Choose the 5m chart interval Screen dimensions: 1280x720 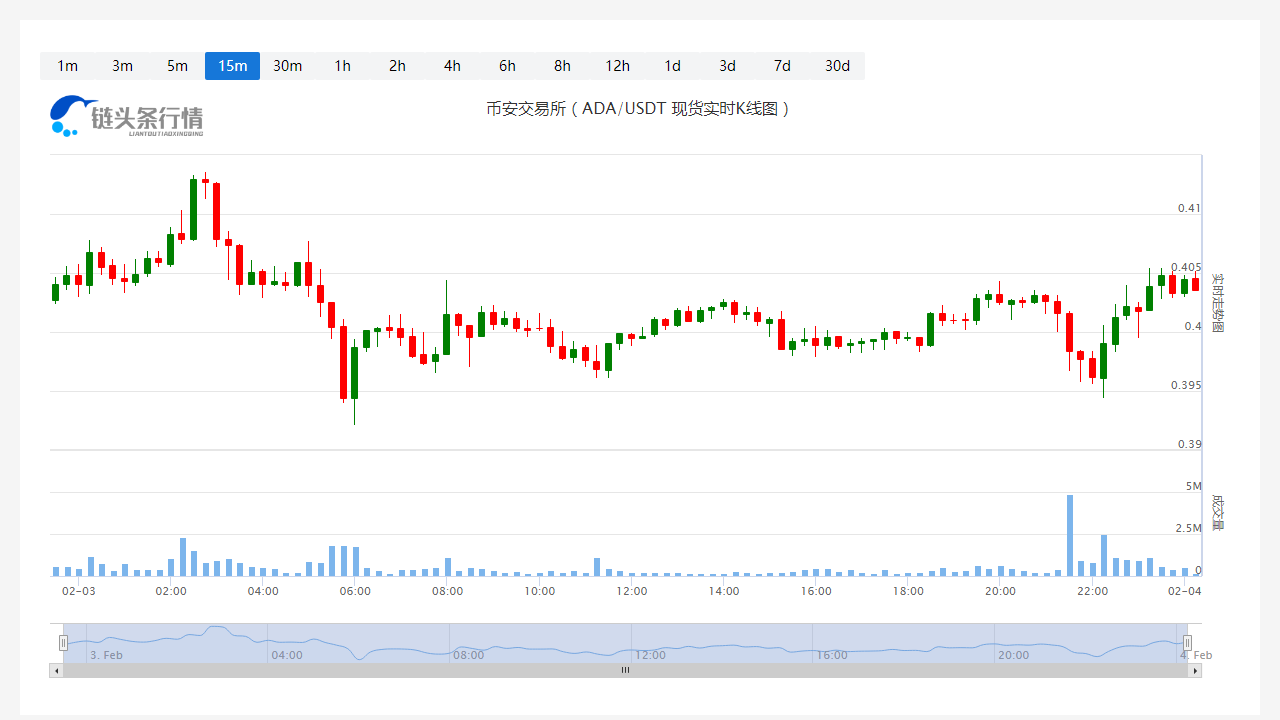177,66
